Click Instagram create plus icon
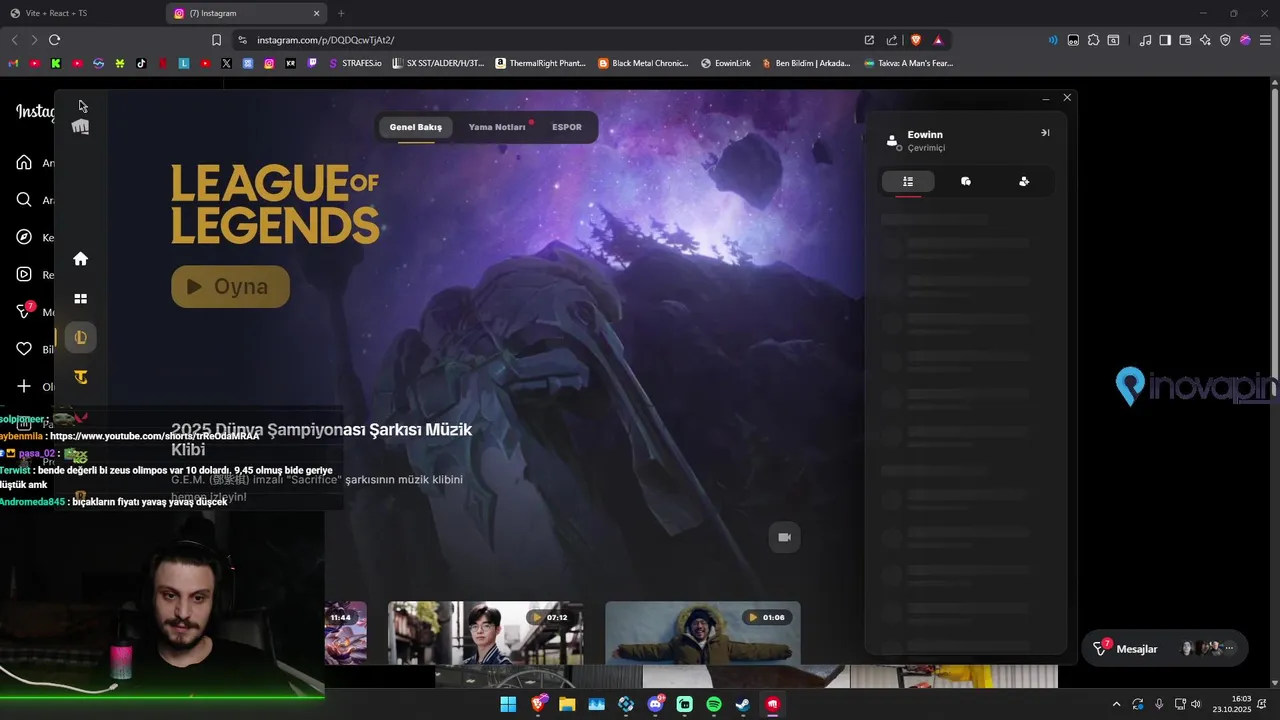 (x=24, y=386)
